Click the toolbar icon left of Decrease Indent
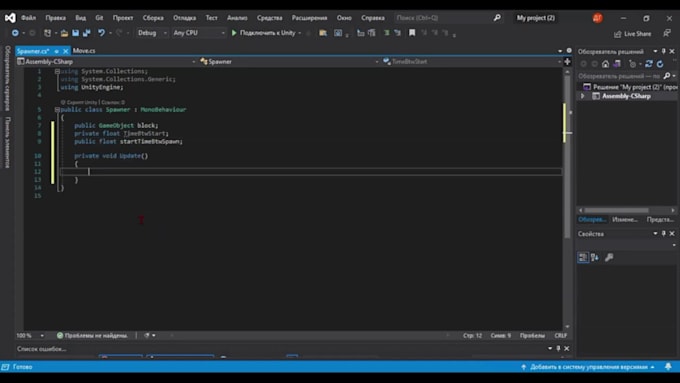Image resolution: width=680 pixels, height=383 pixels. coord(338,33)
